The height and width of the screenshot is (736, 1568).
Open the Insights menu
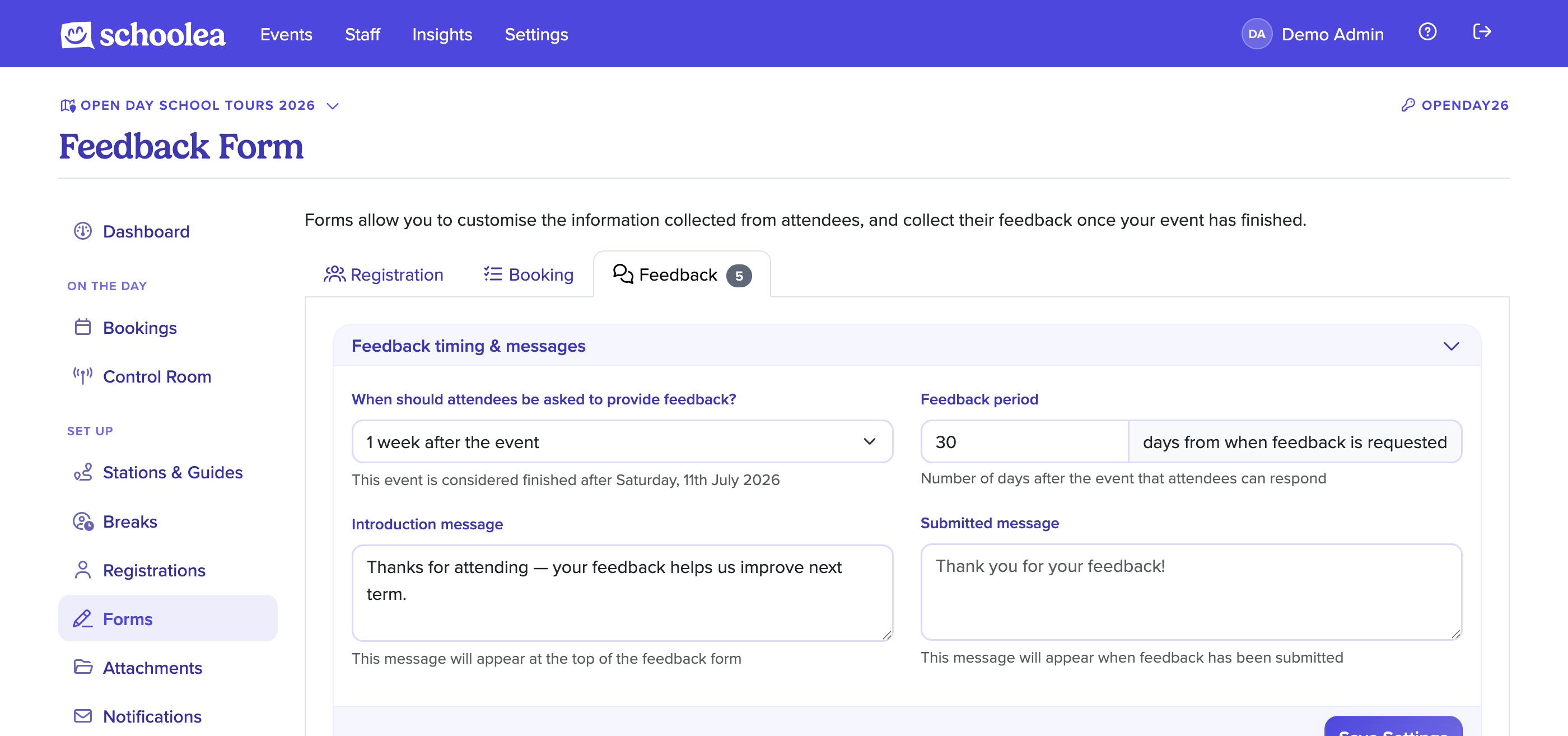[x=442, y=34]
